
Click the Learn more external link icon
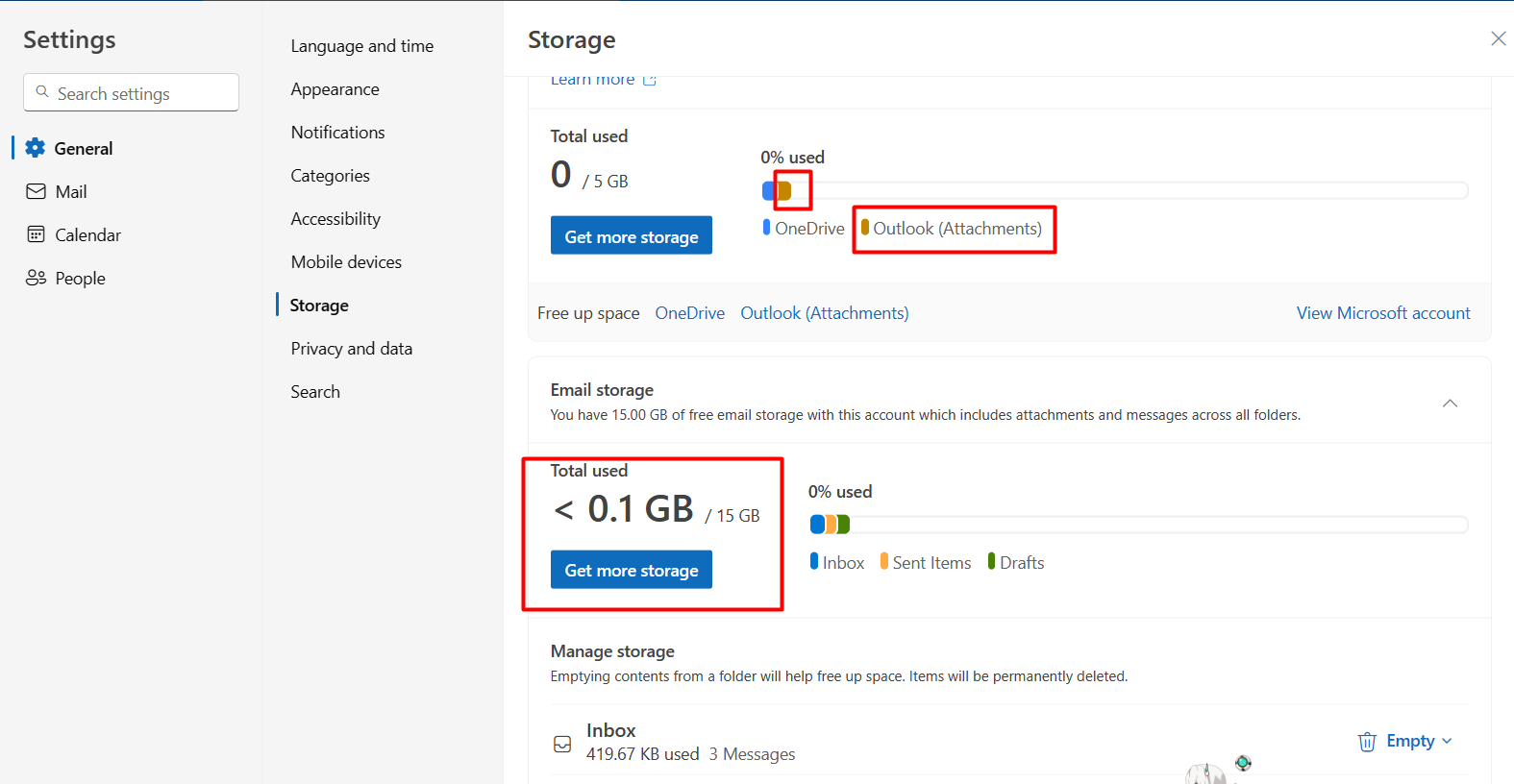[650, 80]
